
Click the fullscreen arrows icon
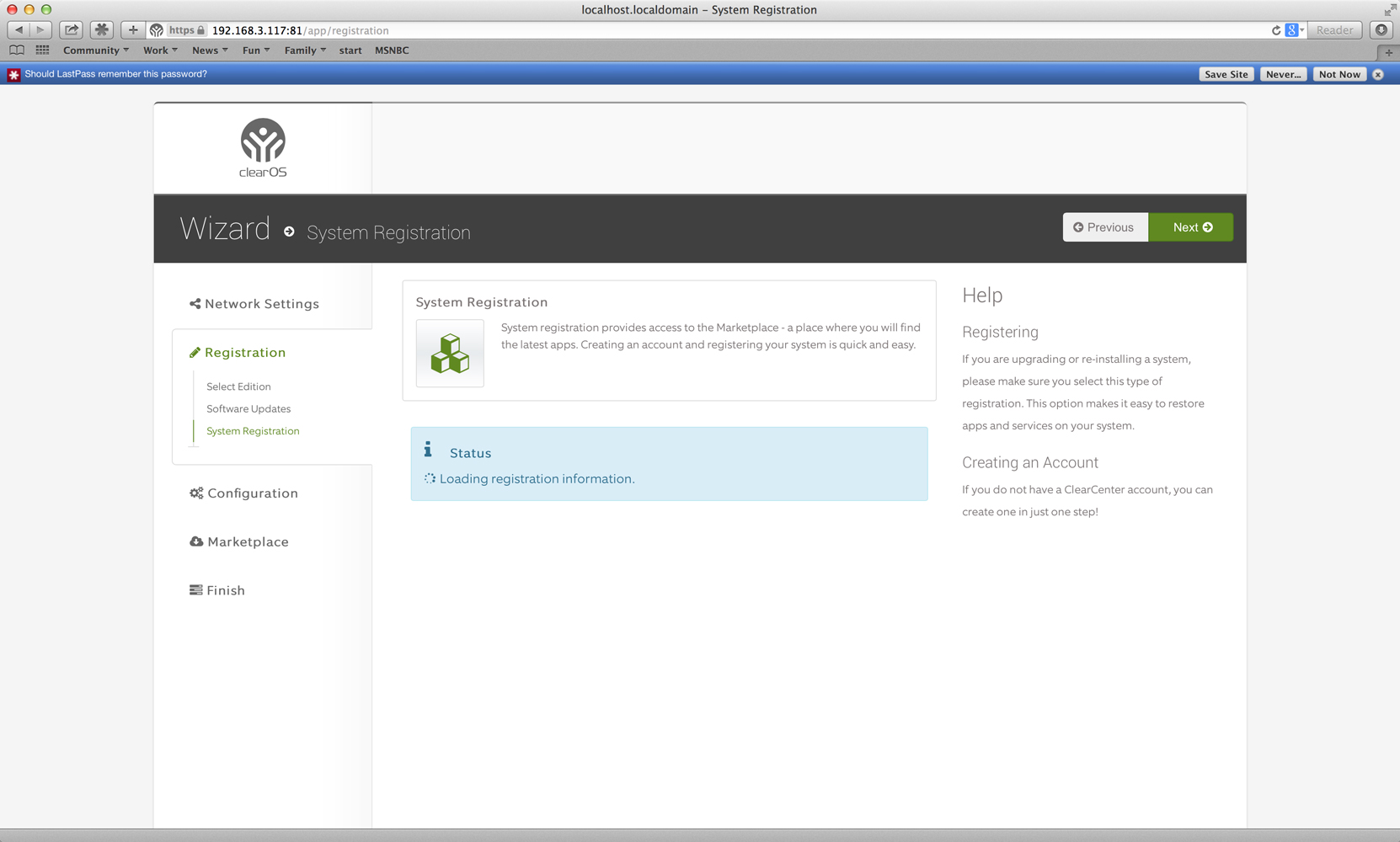(1389, 10)
